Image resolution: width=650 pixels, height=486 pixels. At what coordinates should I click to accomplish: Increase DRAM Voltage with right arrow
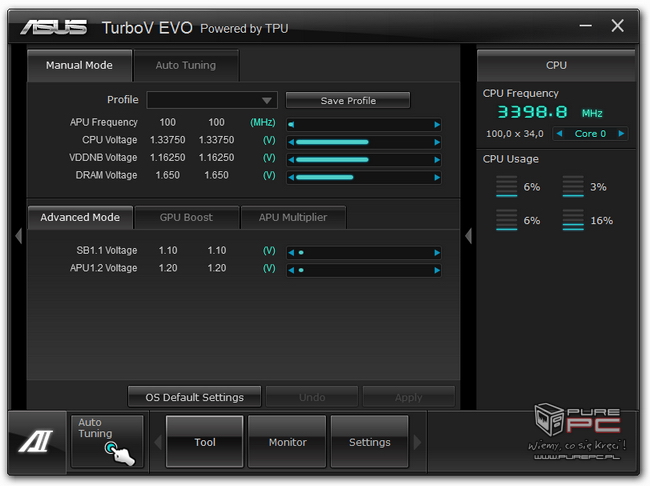point(437,177)
